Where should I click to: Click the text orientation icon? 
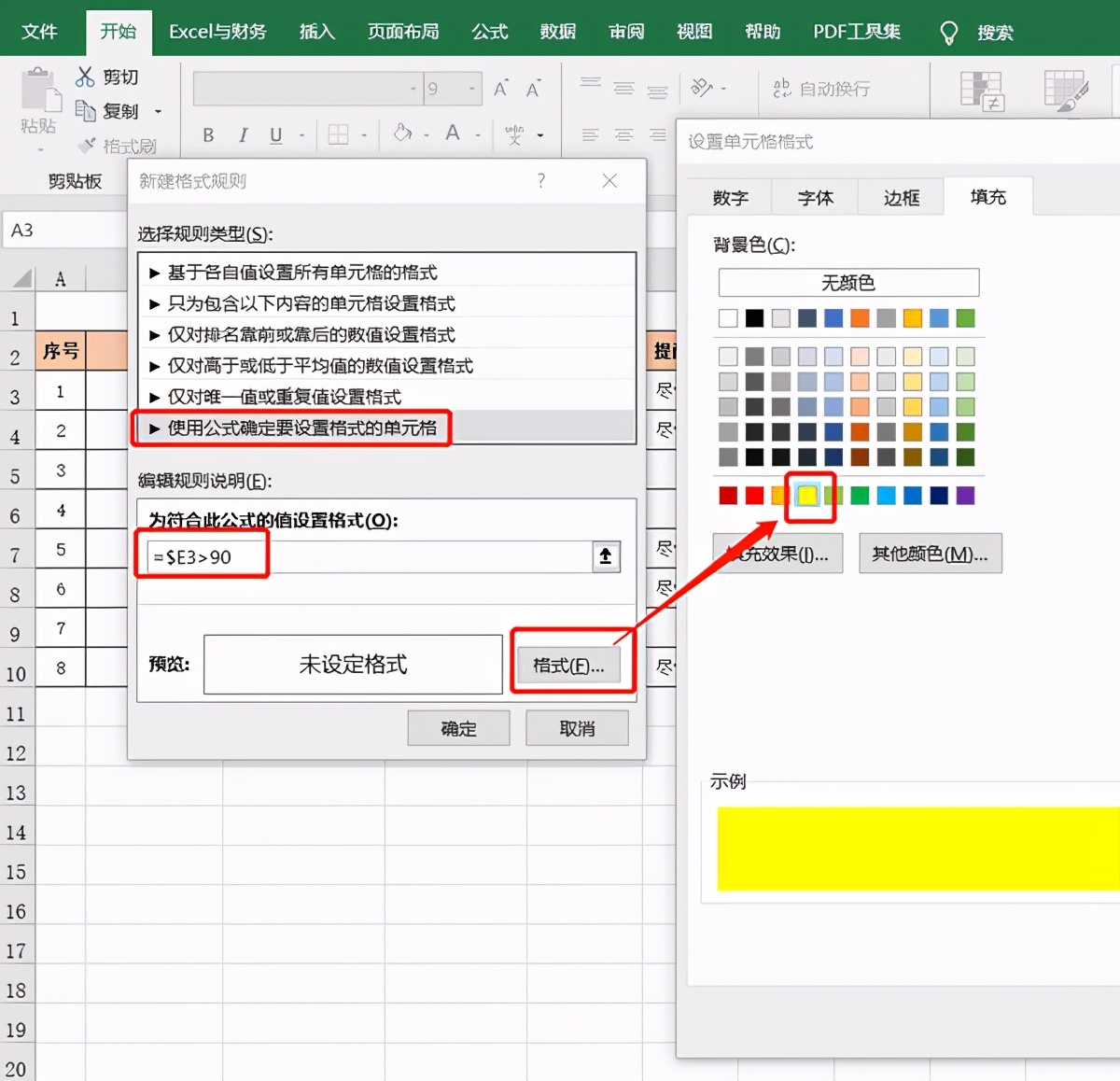(702, 88)
